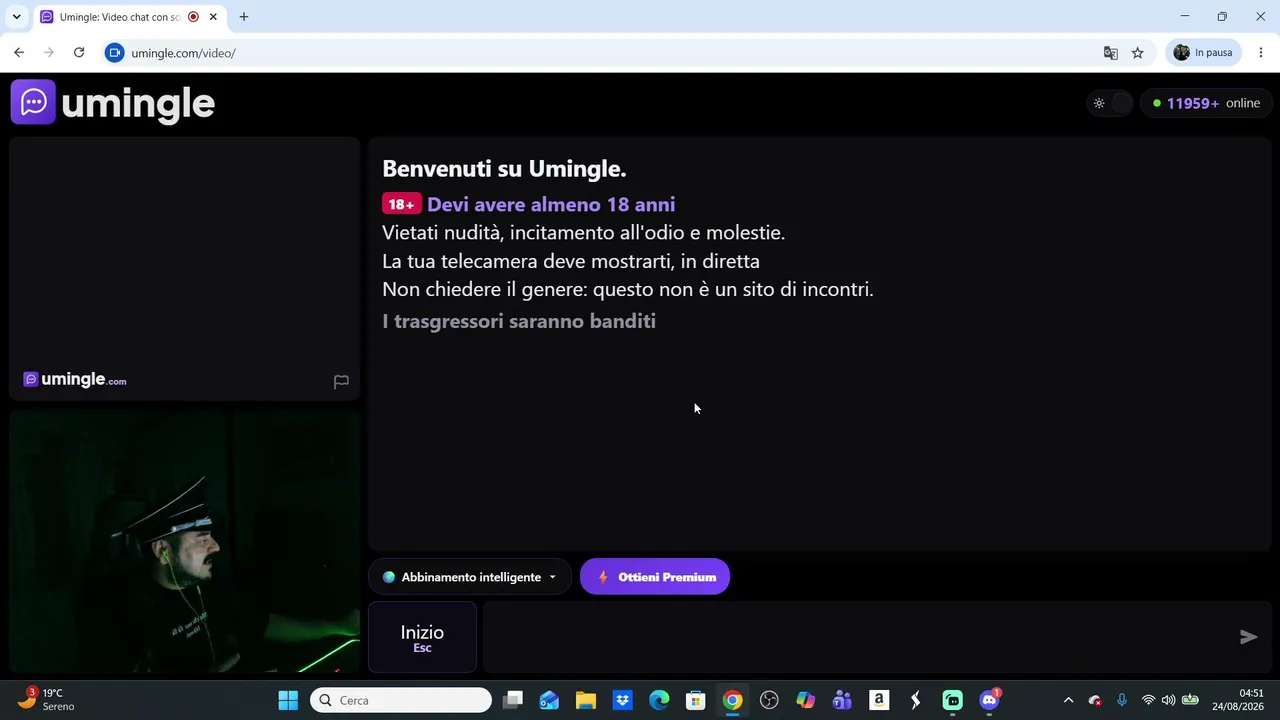Viewport: 1280px width, 720px height.
Task: Open Discord from the taskbar
Action: 989,700
